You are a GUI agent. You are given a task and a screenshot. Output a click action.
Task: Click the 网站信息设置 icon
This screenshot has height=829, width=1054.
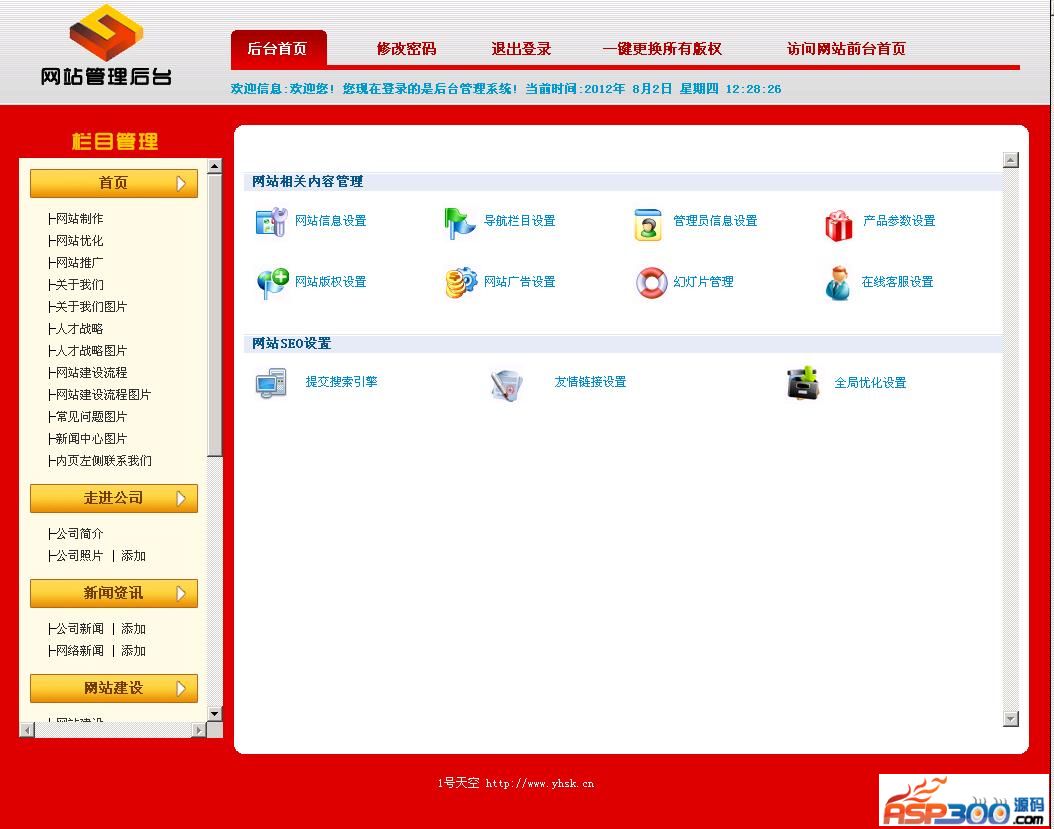coord(272,222)
